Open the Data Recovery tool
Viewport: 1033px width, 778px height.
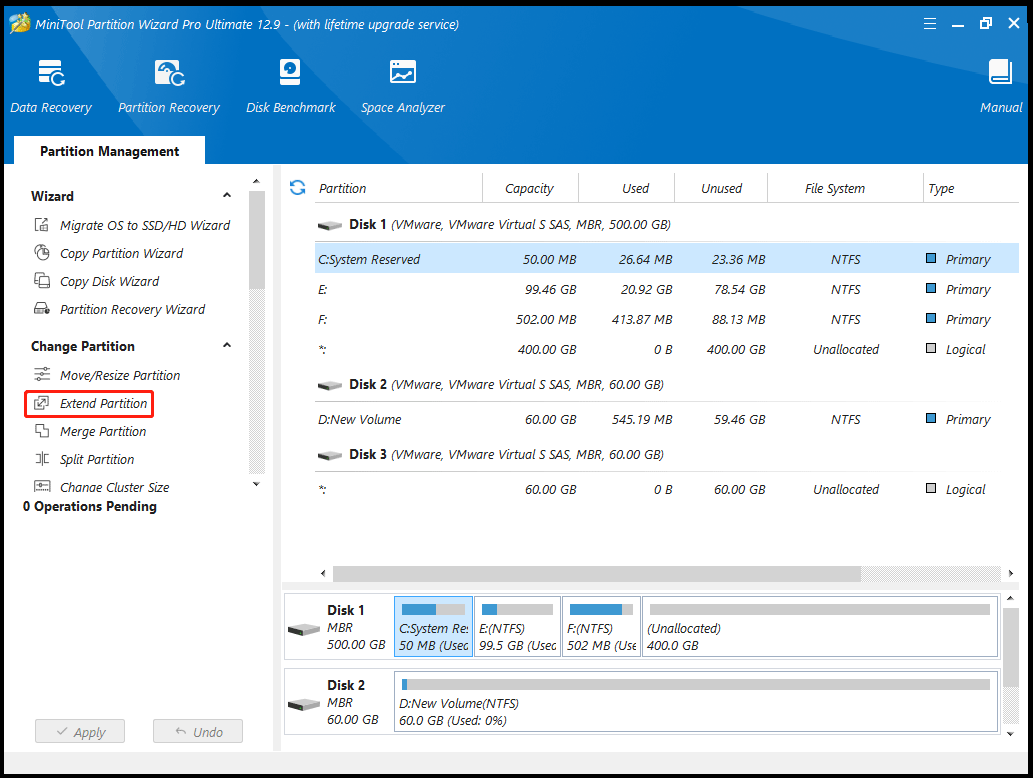(x=50, y=85)
